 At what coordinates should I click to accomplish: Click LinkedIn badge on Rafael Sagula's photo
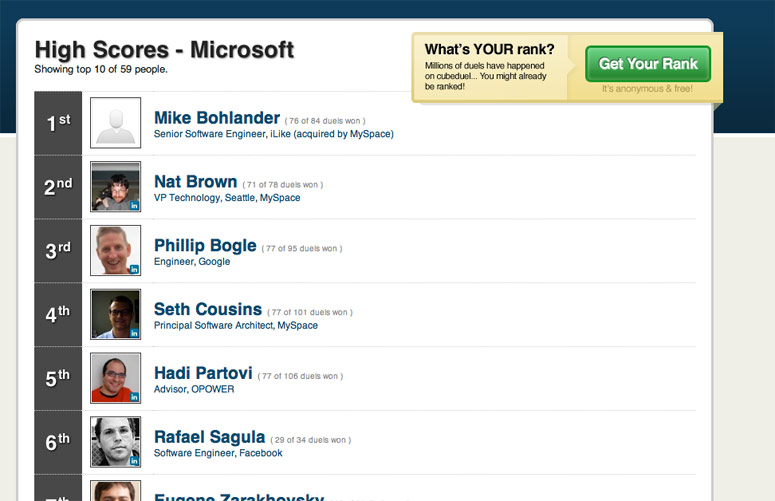click(133, 461)
